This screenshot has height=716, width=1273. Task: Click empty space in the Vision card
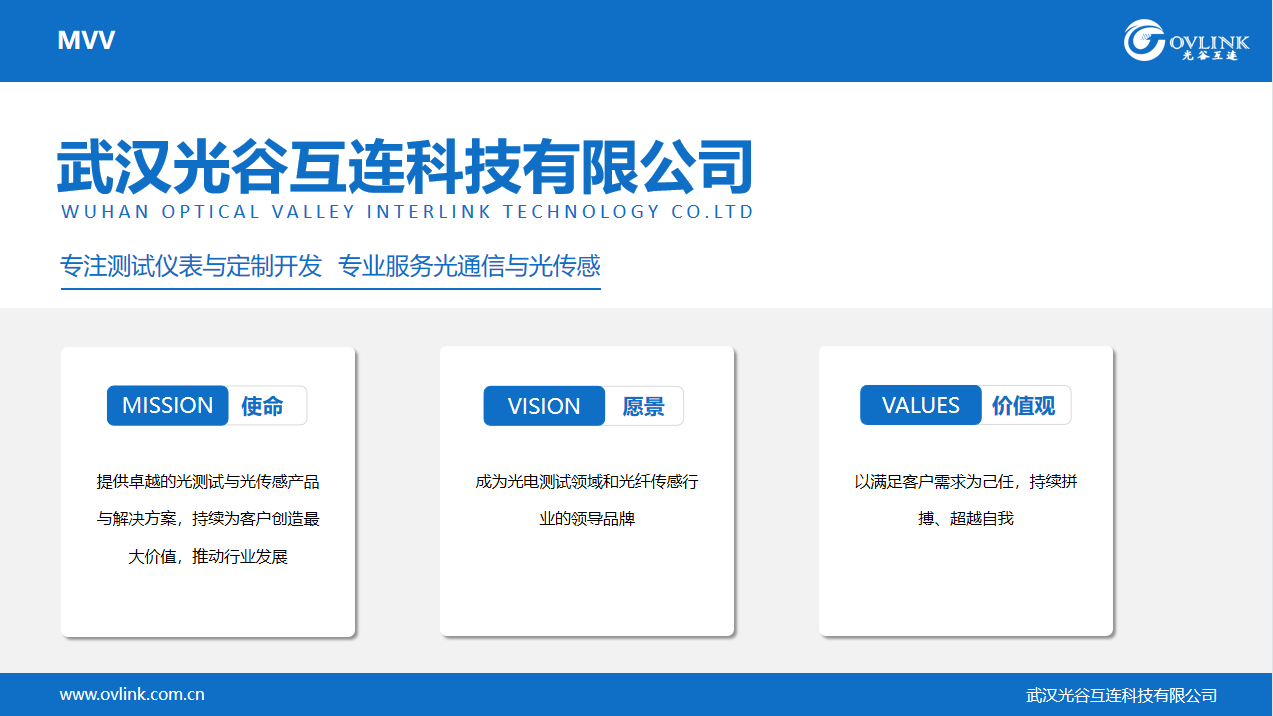point(587,590)
